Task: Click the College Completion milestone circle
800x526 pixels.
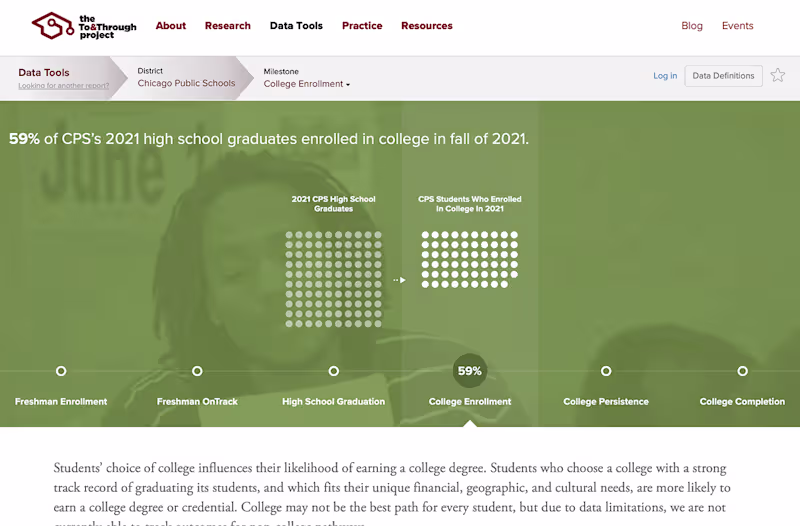Action: pyautogui.click(x=742, y=371)
